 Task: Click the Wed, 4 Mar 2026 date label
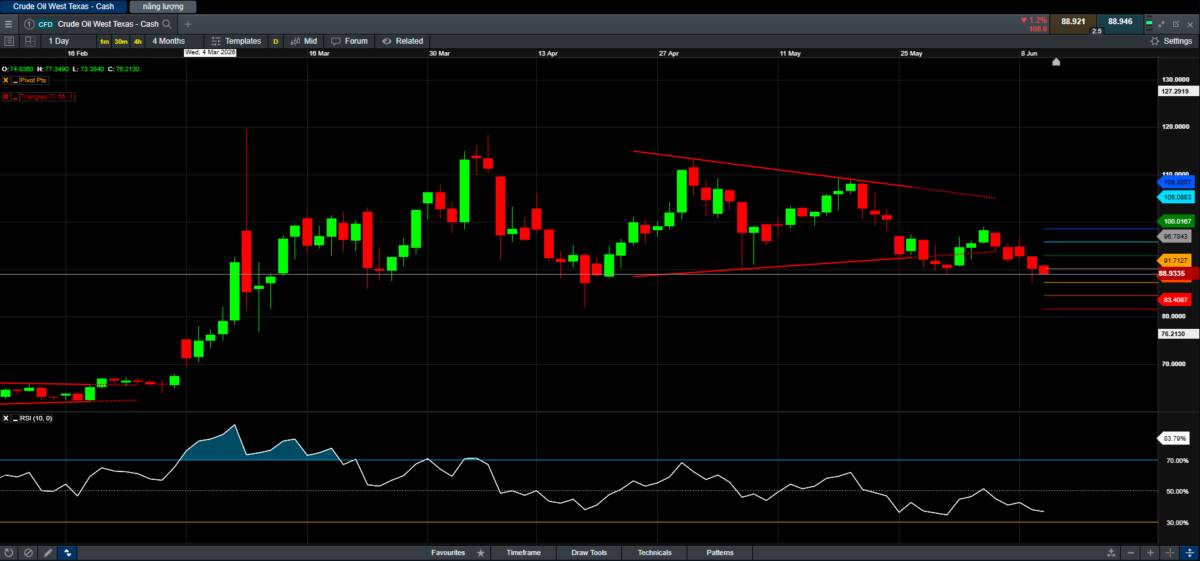pos(210,53)
